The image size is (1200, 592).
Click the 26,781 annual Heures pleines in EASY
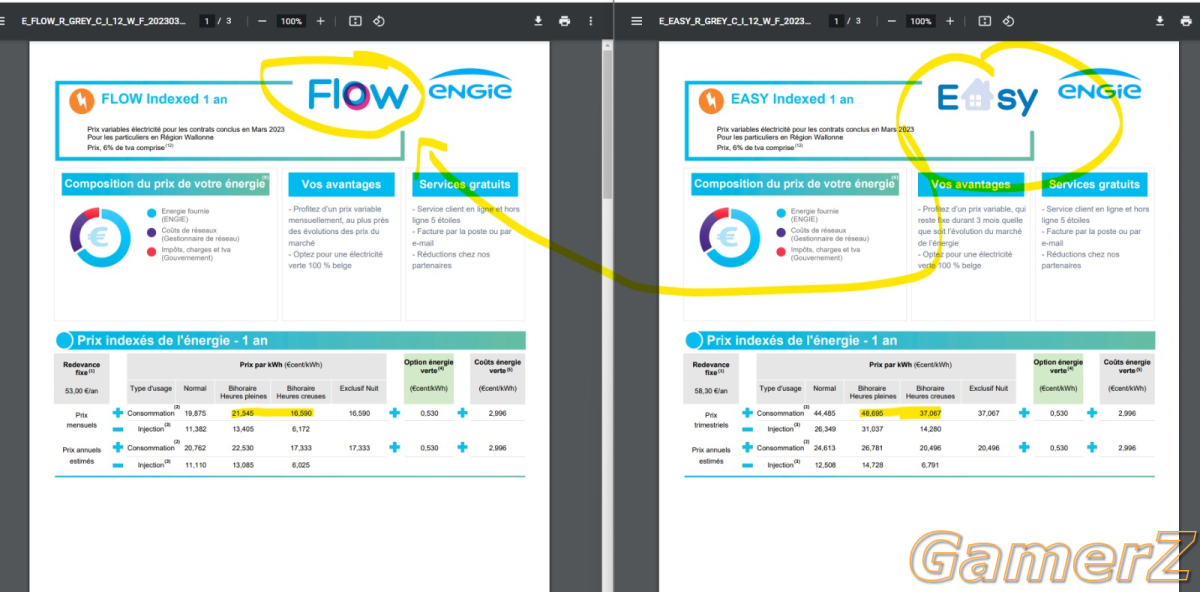pyautogui.click(x=873, y=448)
